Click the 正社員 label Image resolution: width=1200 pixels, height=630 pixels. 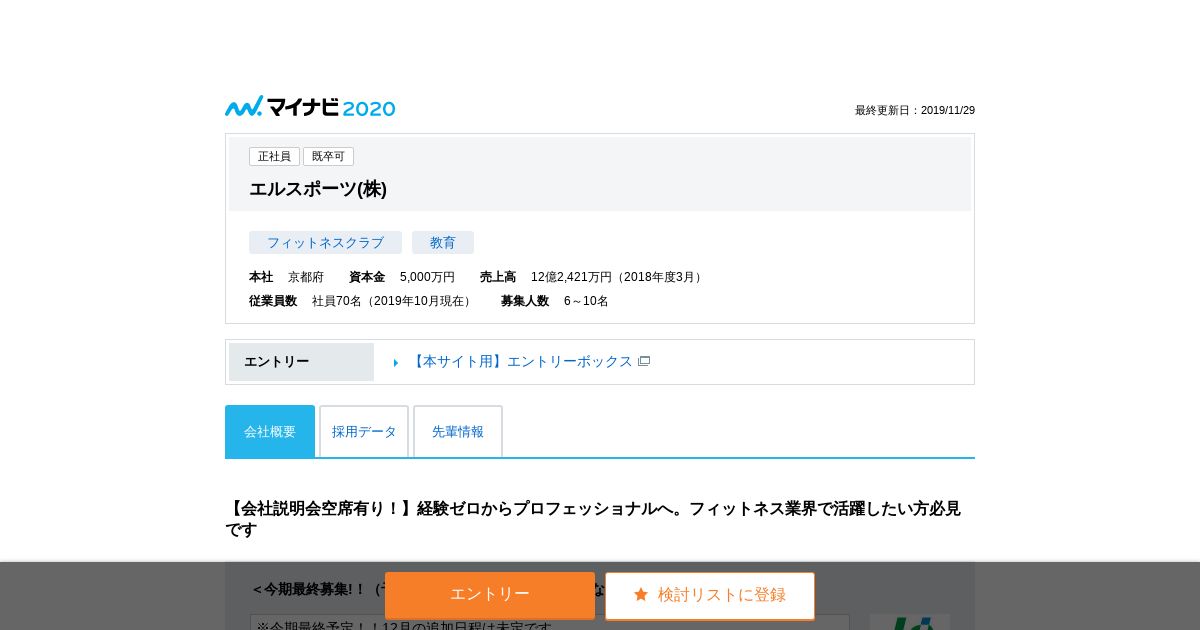point(274,157)
